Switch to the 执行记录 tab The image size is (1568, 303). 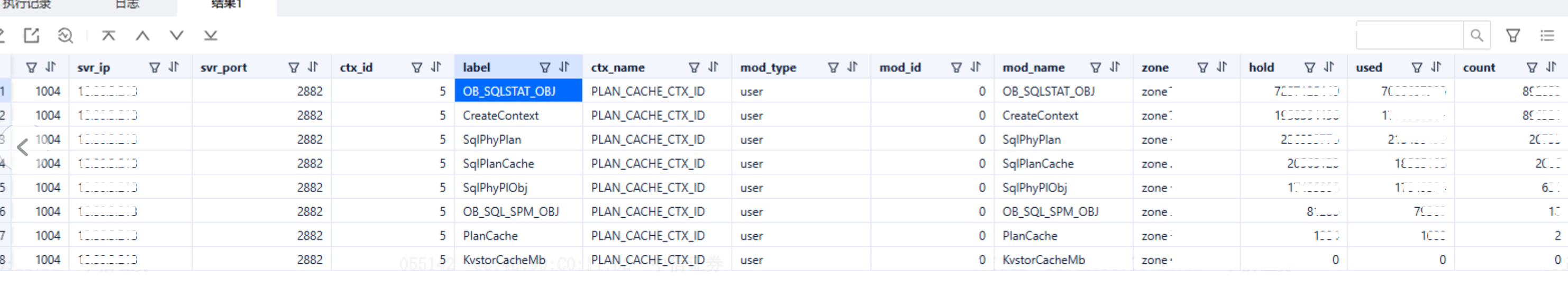point(27,4)
